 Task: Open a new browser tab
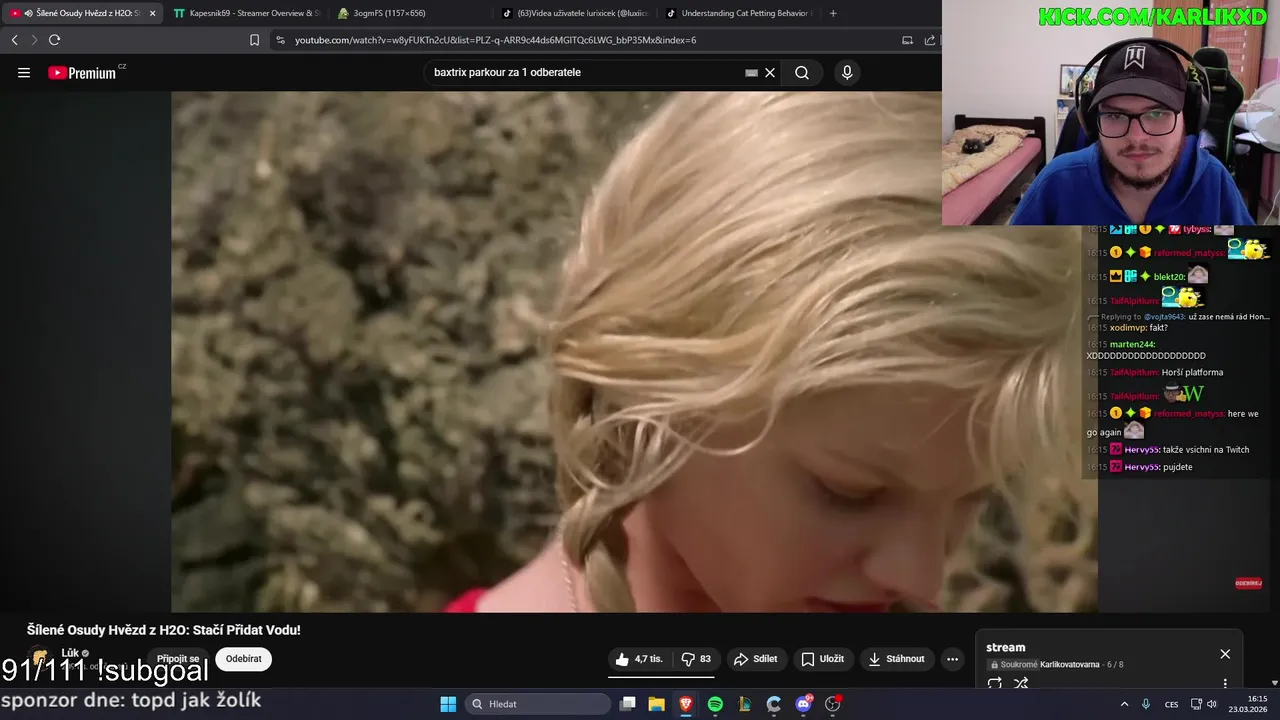pyautogui.click(x=833, y=13)
